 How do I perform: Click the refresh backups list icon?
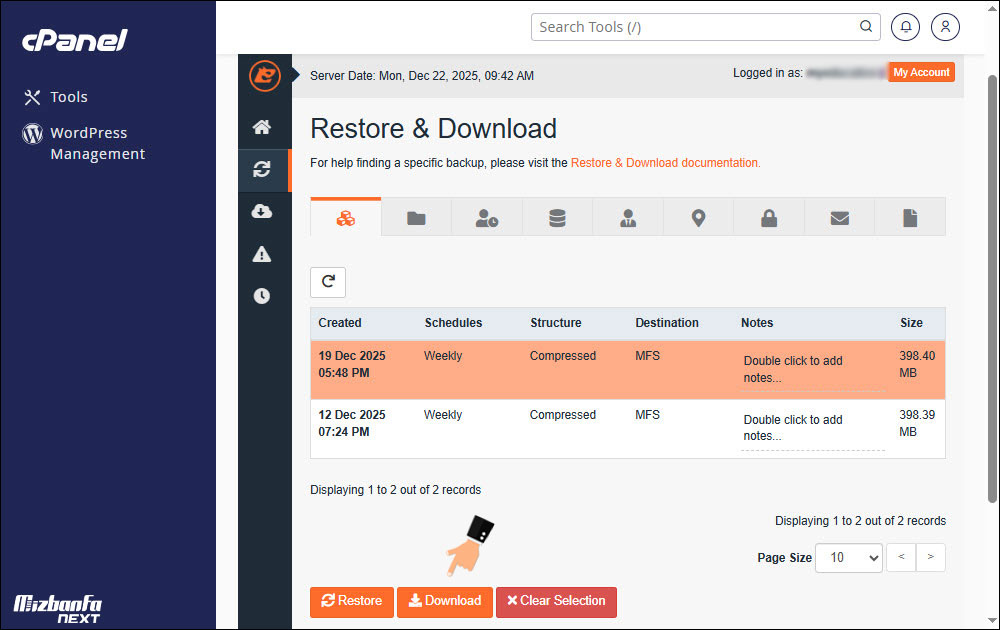coord(327,282)
